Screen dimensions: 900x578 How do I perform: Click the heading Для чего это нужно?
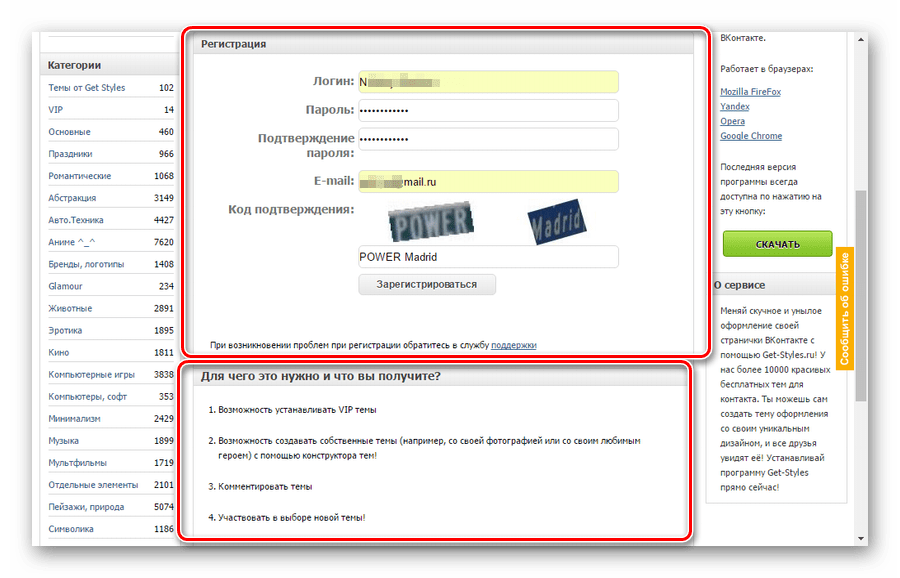coord(321,377)
